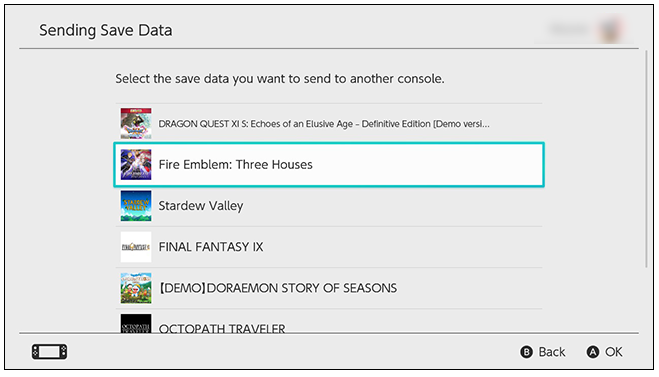Click the Fire Emblem: Three Houses game icon
Image resolution: width=659 pixels, height=377 pixels.
click(x=136, y=165)
